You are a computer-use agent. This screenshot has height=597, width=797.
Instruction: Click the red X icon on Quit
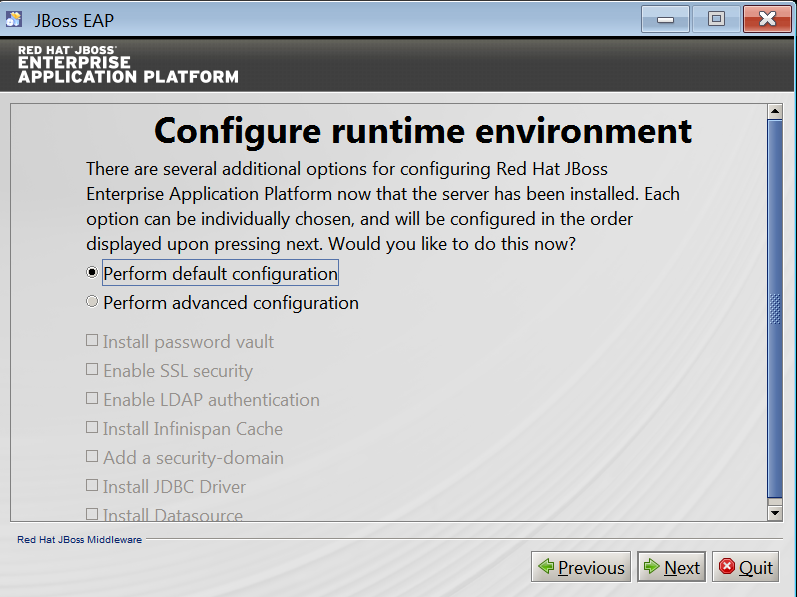coord(727,567)
